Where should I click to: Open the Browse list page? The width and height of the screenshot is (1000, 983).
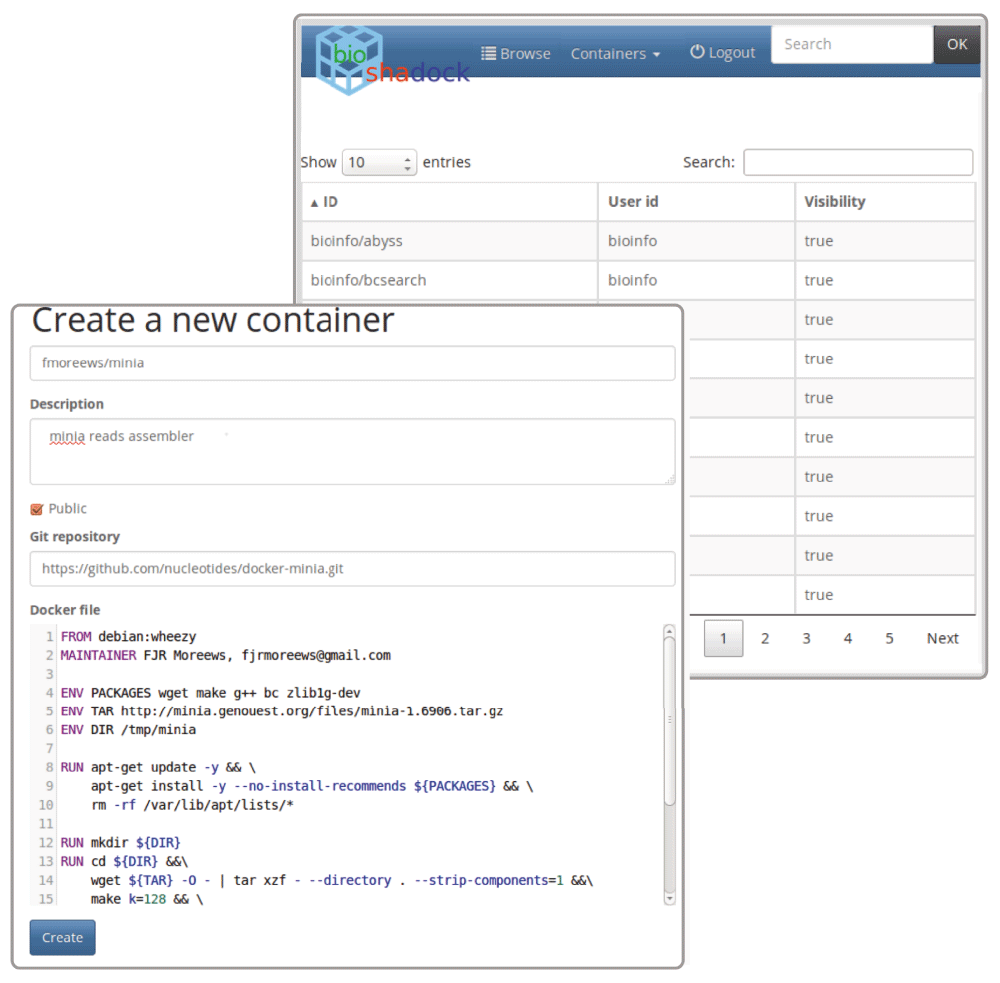(516, 54)
